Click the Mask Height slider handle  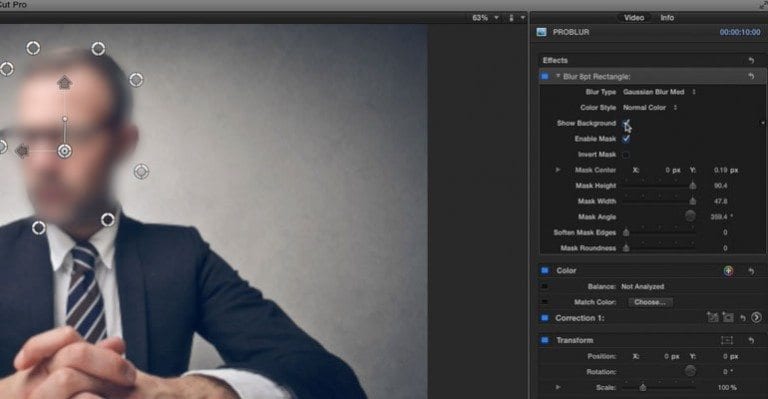(693, 186)
